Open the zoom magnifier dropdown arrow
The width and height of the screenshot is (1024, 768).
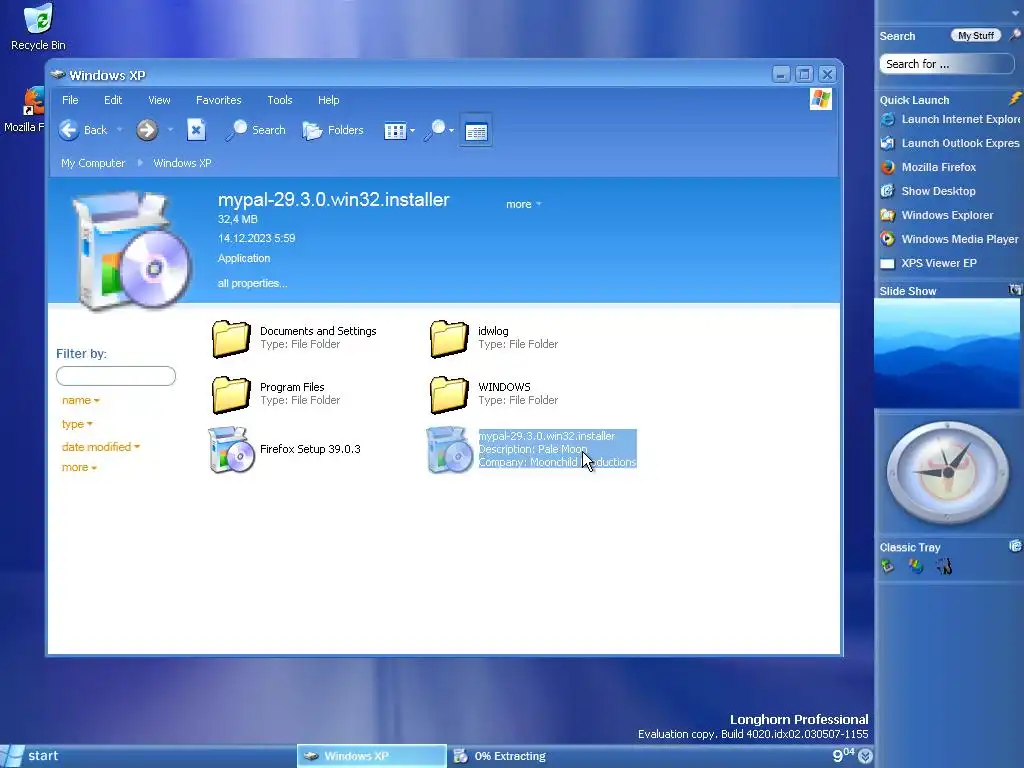tap(451, 131)
